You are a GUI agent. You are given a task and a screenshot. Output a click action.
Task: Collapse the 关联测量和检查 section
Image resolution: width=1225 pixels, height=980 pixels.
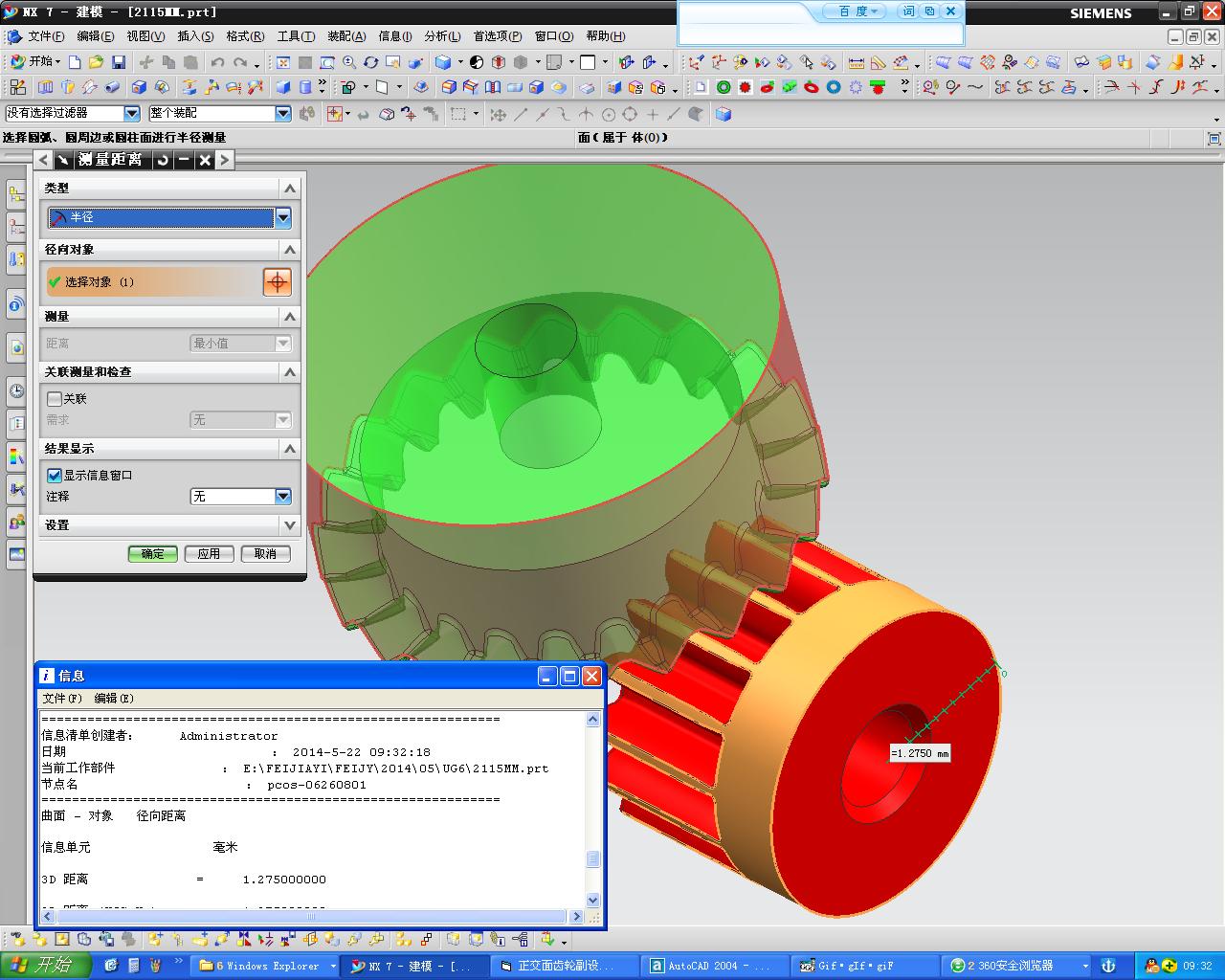point(290,371)
